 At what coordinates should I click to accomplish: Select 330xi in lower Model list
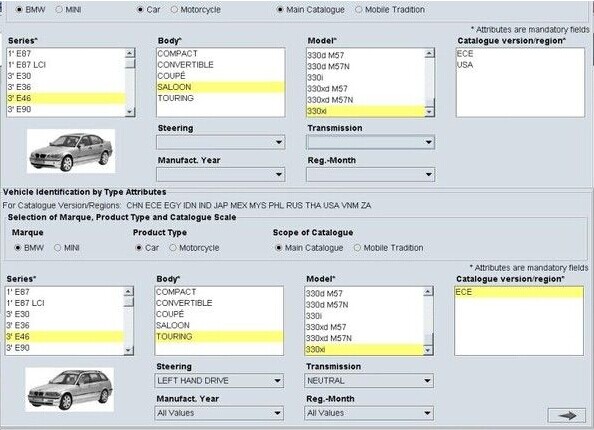tap(364, 349)
